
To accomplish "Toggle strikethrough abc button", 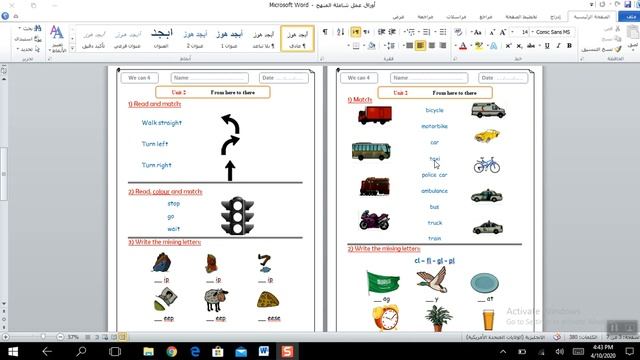I will point(531,46).
